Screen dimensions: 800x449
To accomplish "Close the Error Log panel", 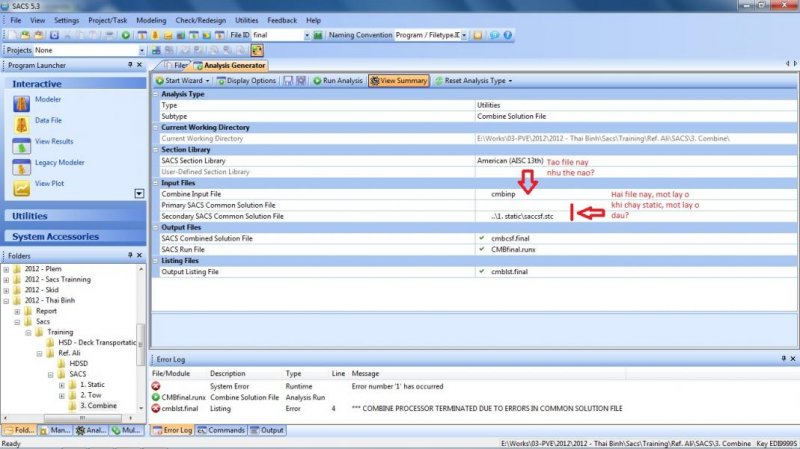I will coord(793,359).
